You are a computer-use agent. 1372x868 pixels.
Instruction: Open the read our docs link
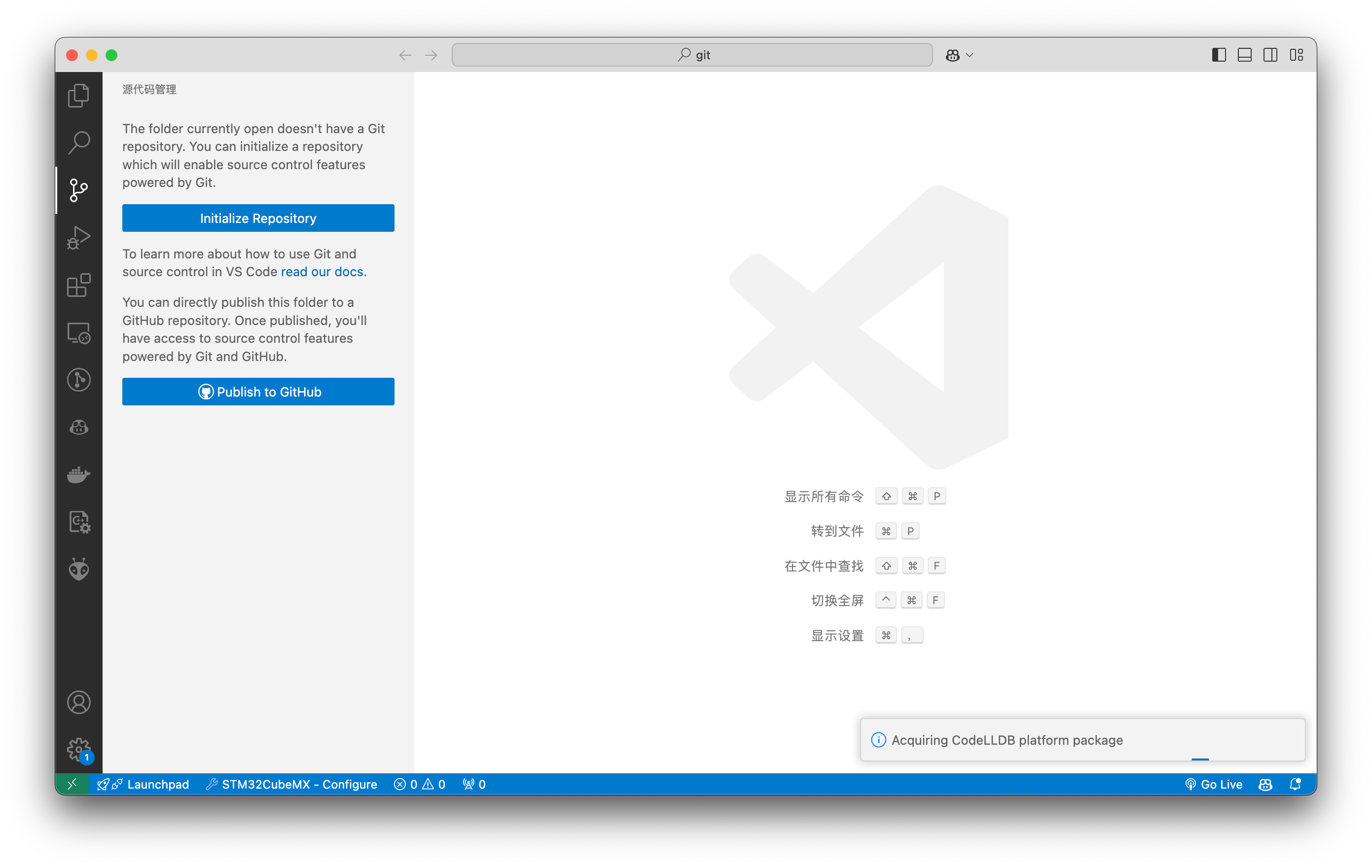pos(322,272)
